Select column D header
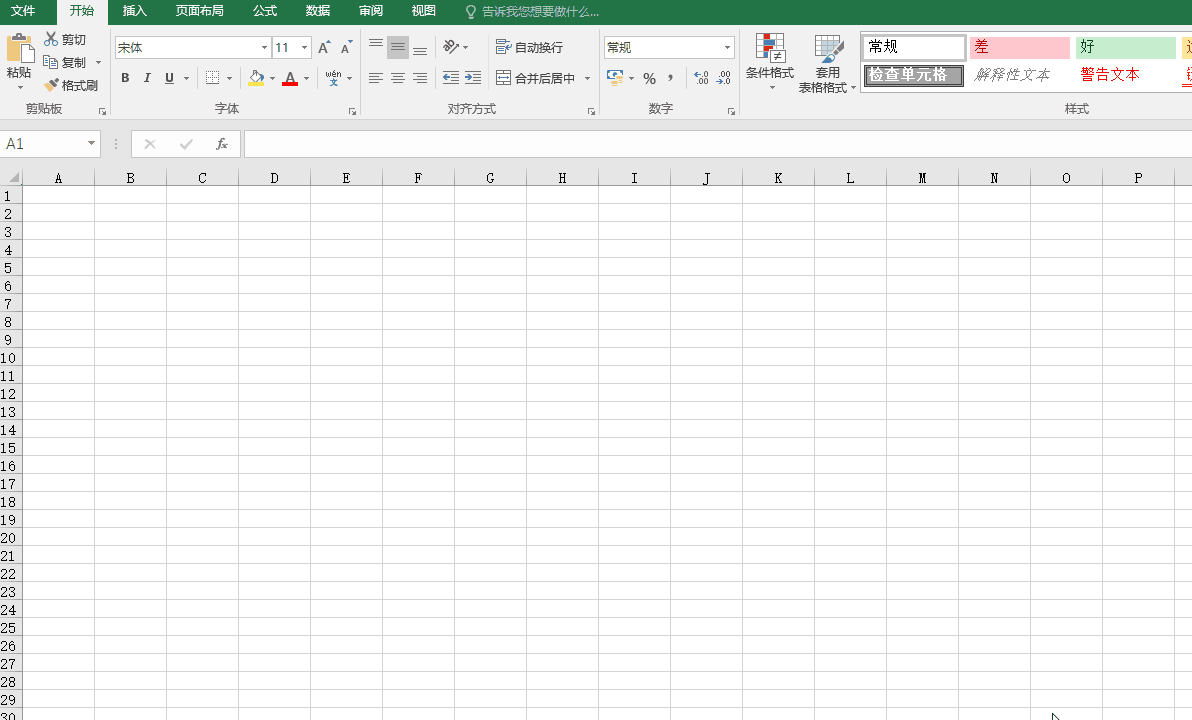The height and width of the screenshot is (720, 1192). [x=274, y=178]
